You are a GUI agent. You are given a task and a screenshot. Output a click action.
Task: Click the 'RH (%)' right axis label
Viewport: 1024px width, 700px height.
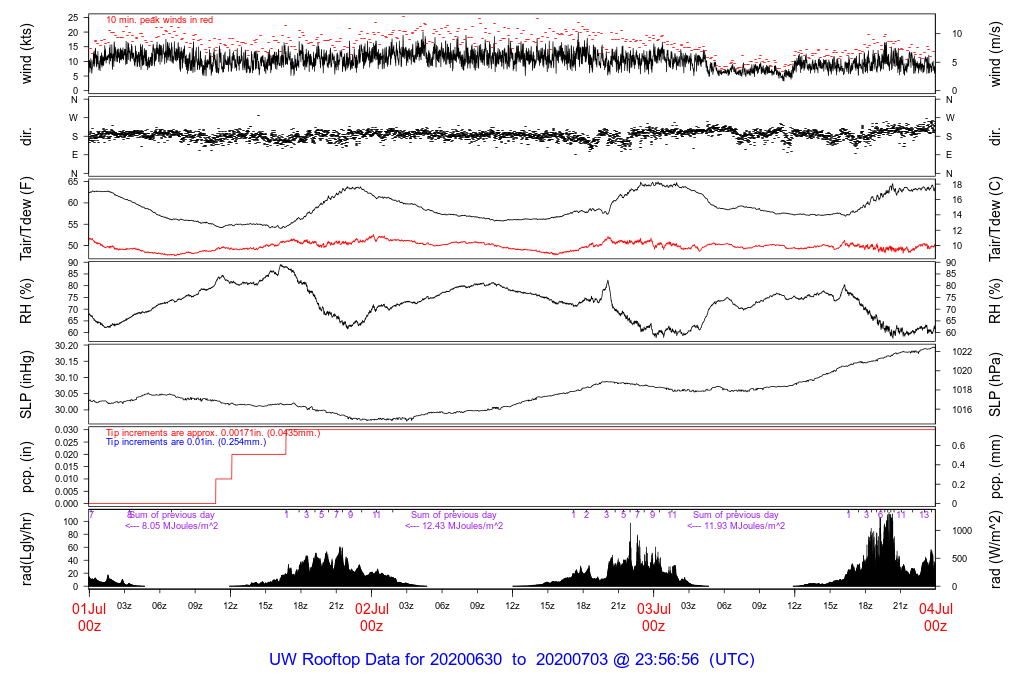[x=995, y=302]
